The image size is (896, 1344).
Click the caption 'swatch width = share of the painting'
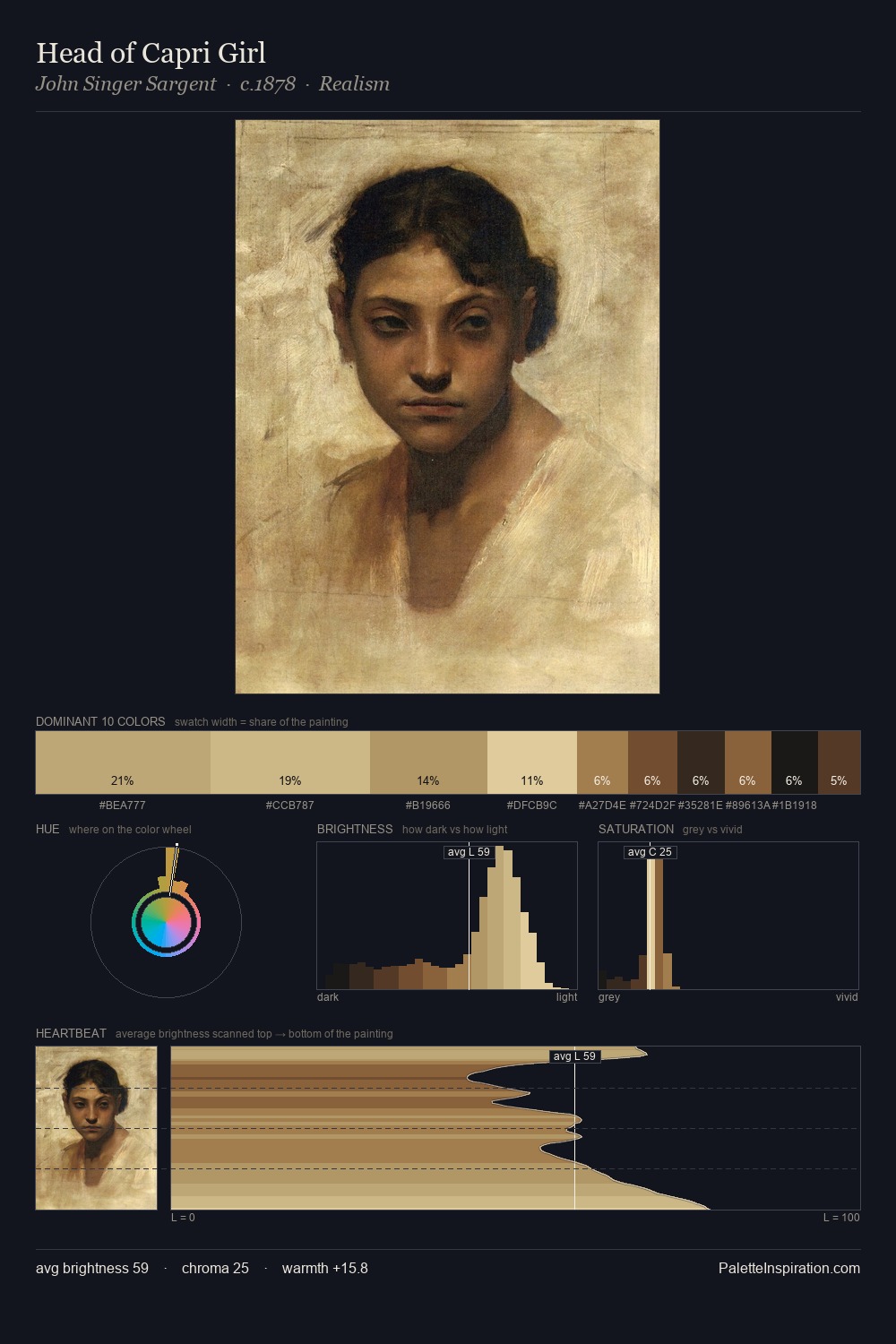point(262,722)
